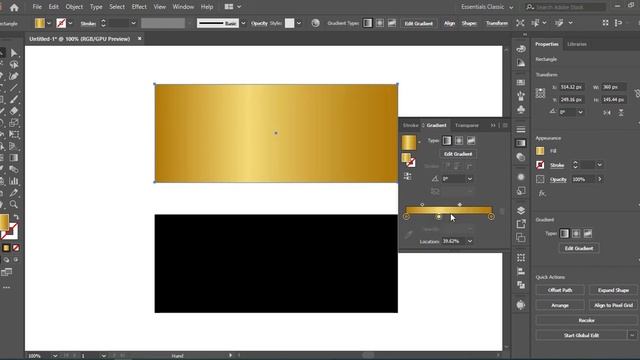Click the Align to Pixel Grid button

coord(613,305)
